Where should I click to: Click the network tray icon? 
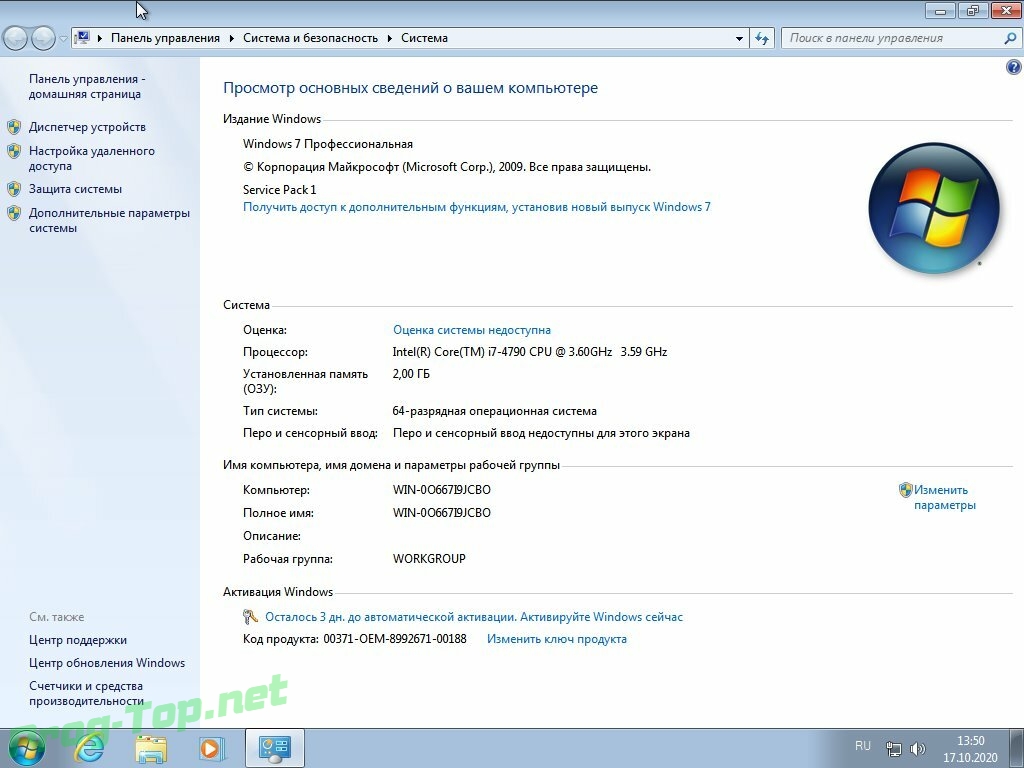pyautogui.click(x=893, y=748)
